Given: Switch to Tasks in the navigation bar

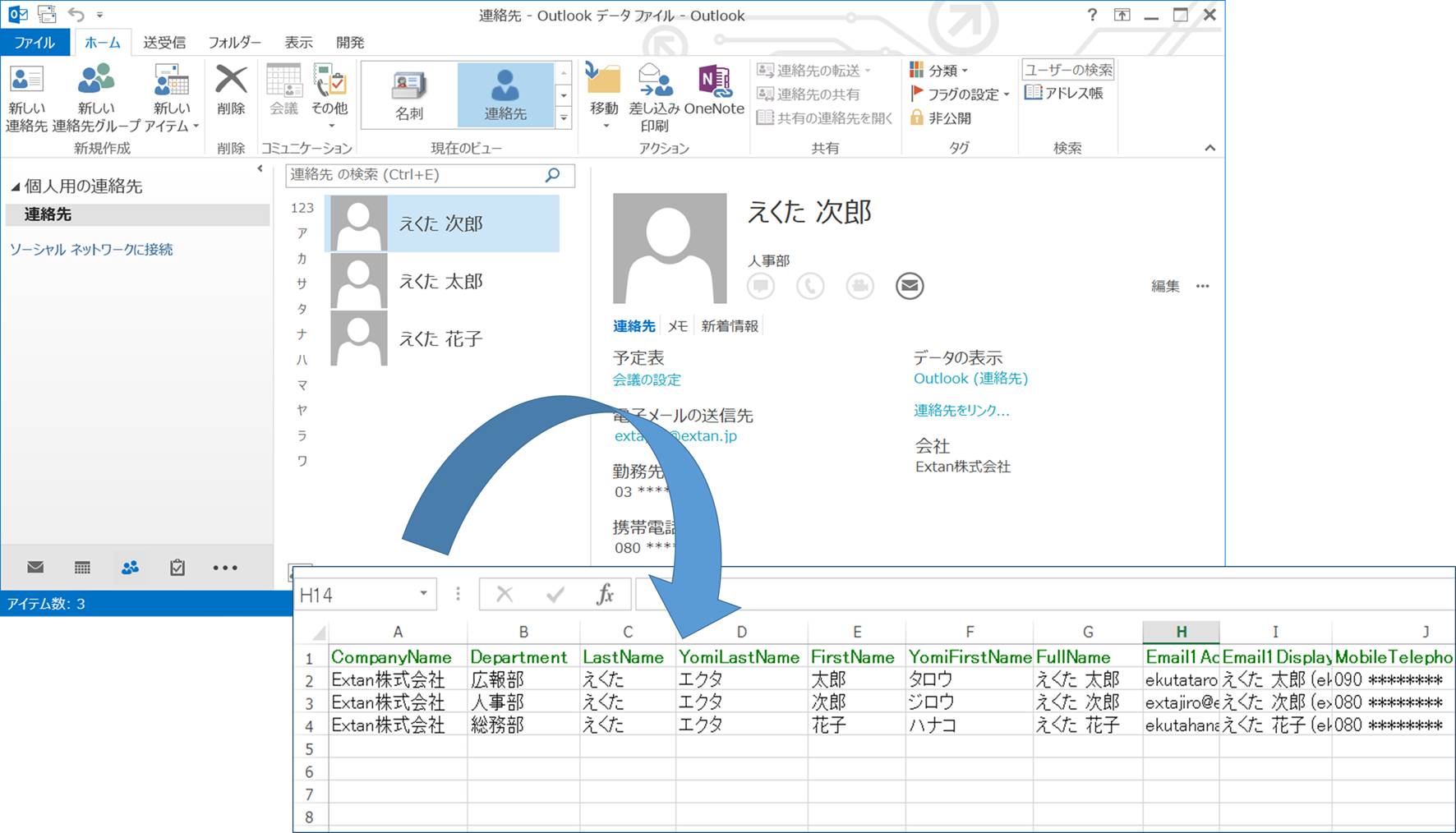Looking at the screenshot, I should pyautogui.click(x=177, y=568).
